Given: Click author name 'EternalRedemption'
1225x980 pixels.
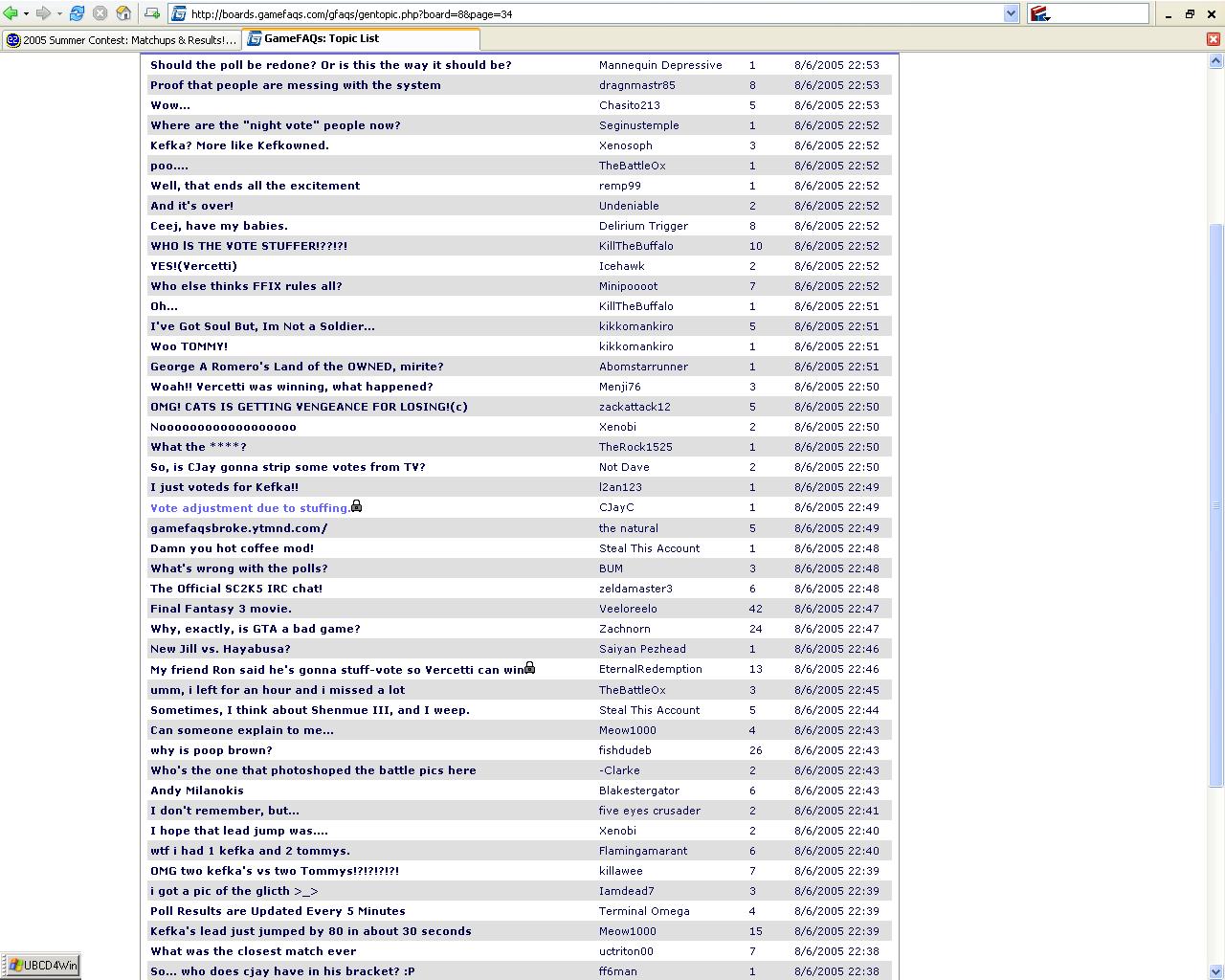Looking at the screenshot, I should 651,669.
